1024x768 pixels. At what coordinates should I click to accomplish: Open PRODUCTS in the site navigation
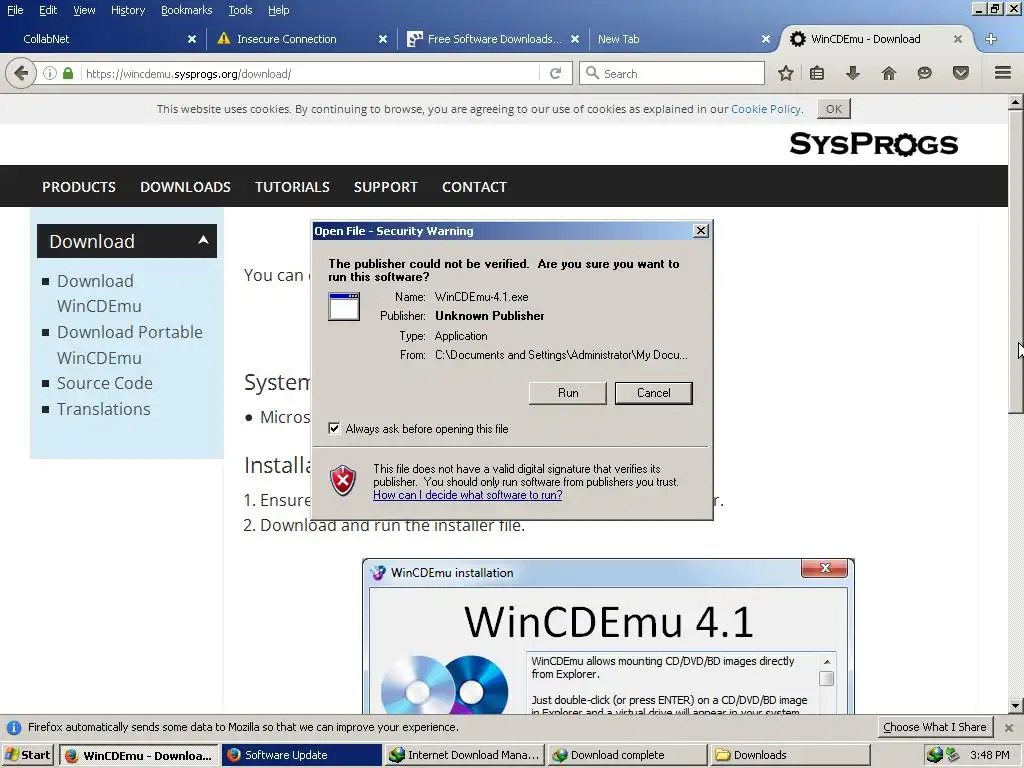click(x=79, y=187)
